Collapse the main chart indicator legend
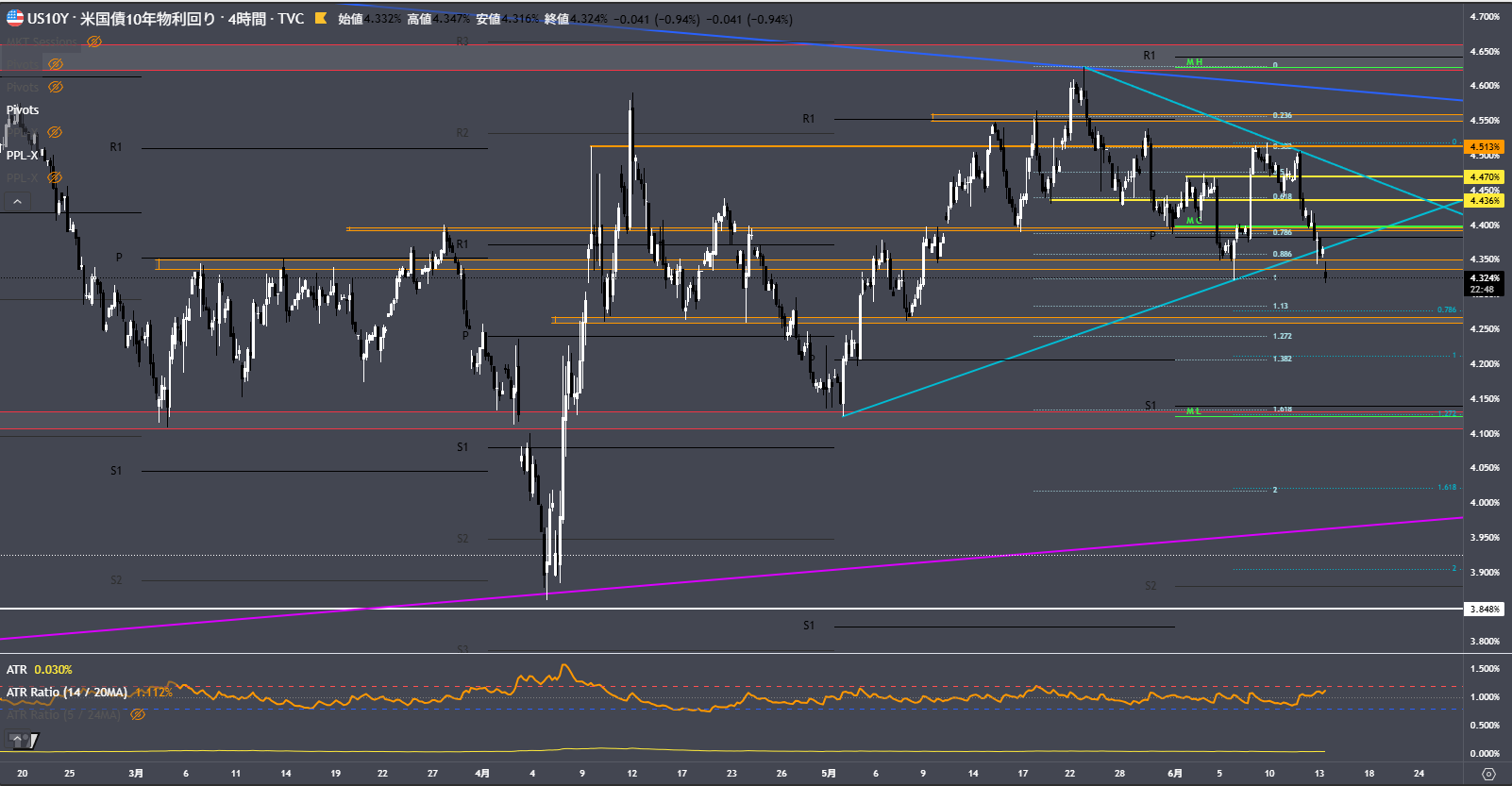This screenshot has width=1512, height=786. [17, 201]
